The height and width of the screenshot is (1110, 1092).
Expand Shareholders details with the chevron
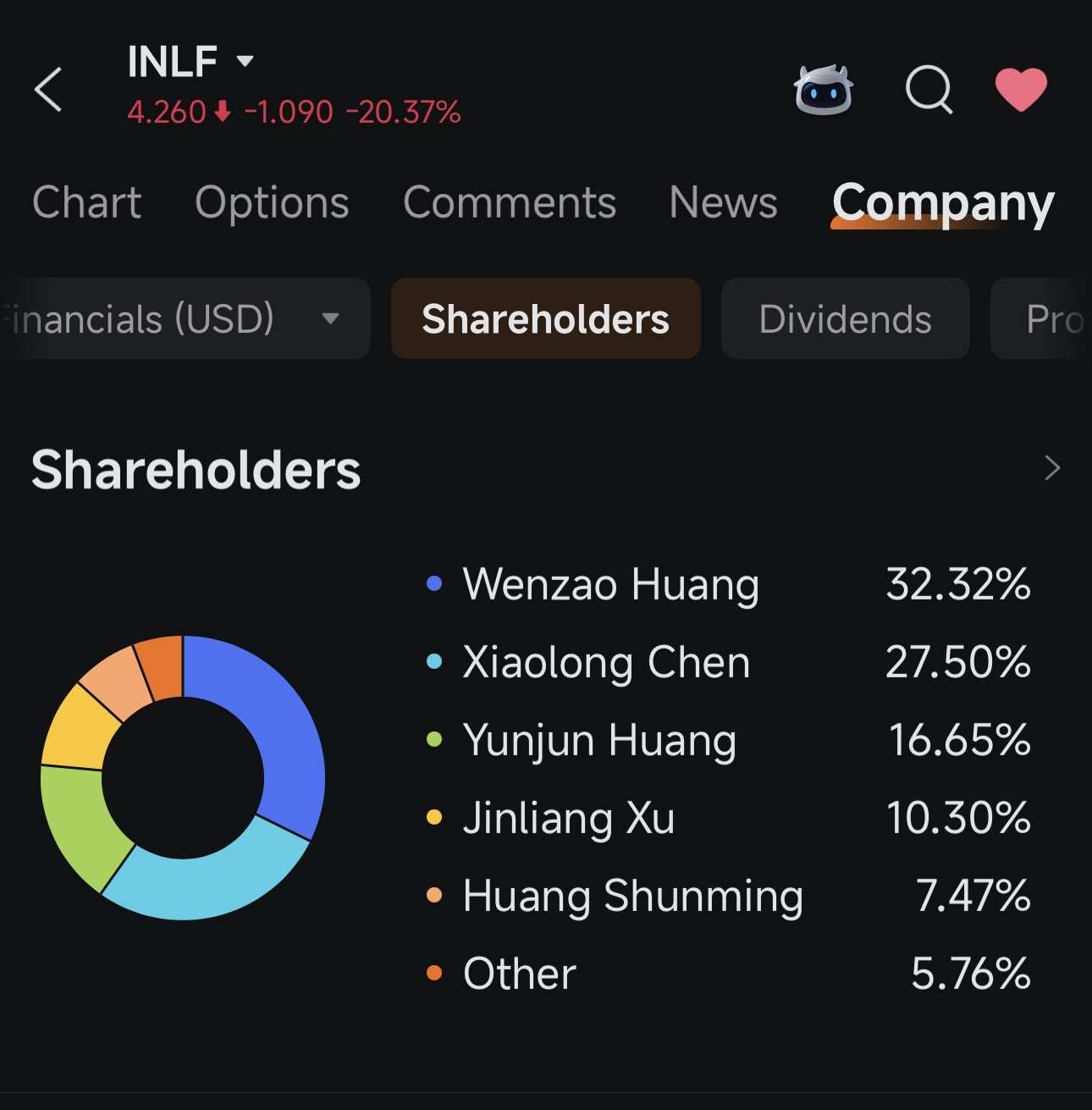click(1052, 467)
